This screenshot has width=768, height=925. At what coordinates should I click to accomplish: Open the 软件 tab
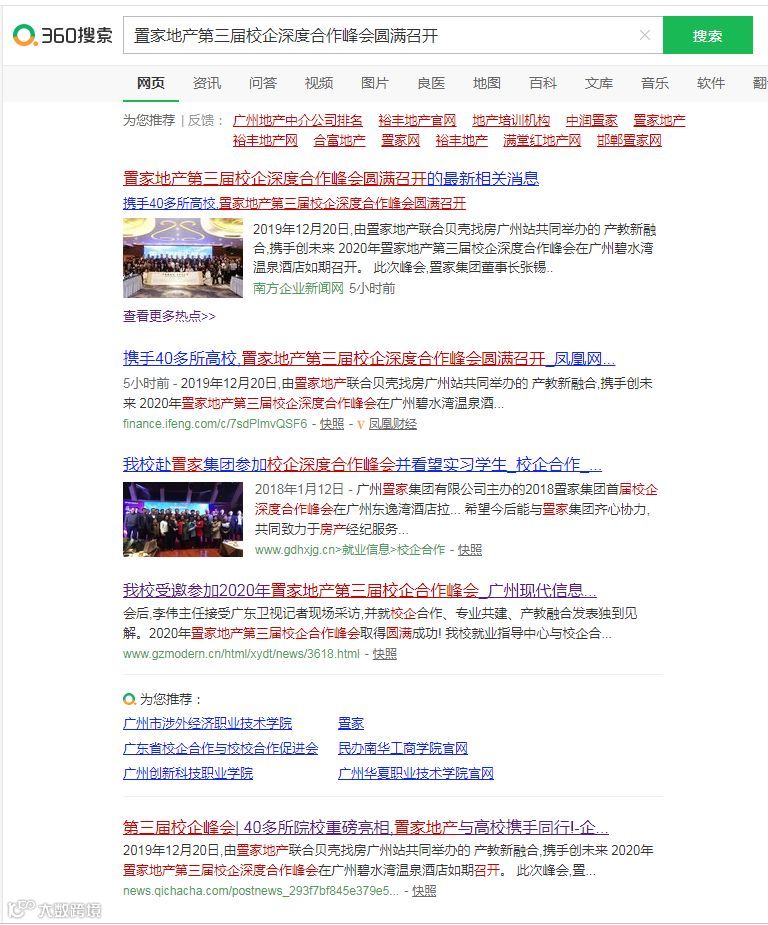click(711, 83)
